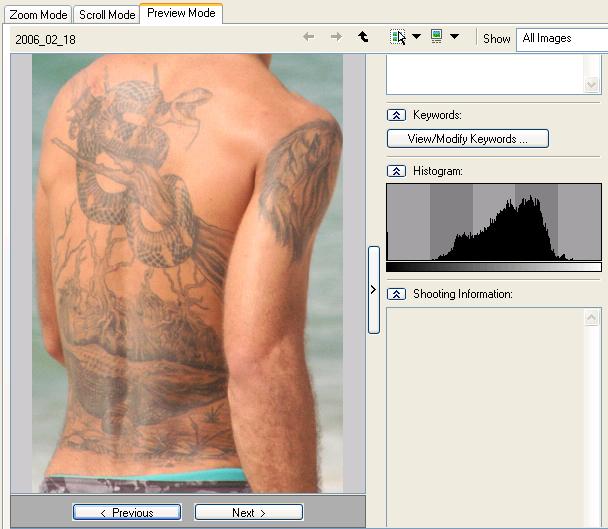
Task: Hide the side panel with splitter arrow
Action: coord(373,290)
